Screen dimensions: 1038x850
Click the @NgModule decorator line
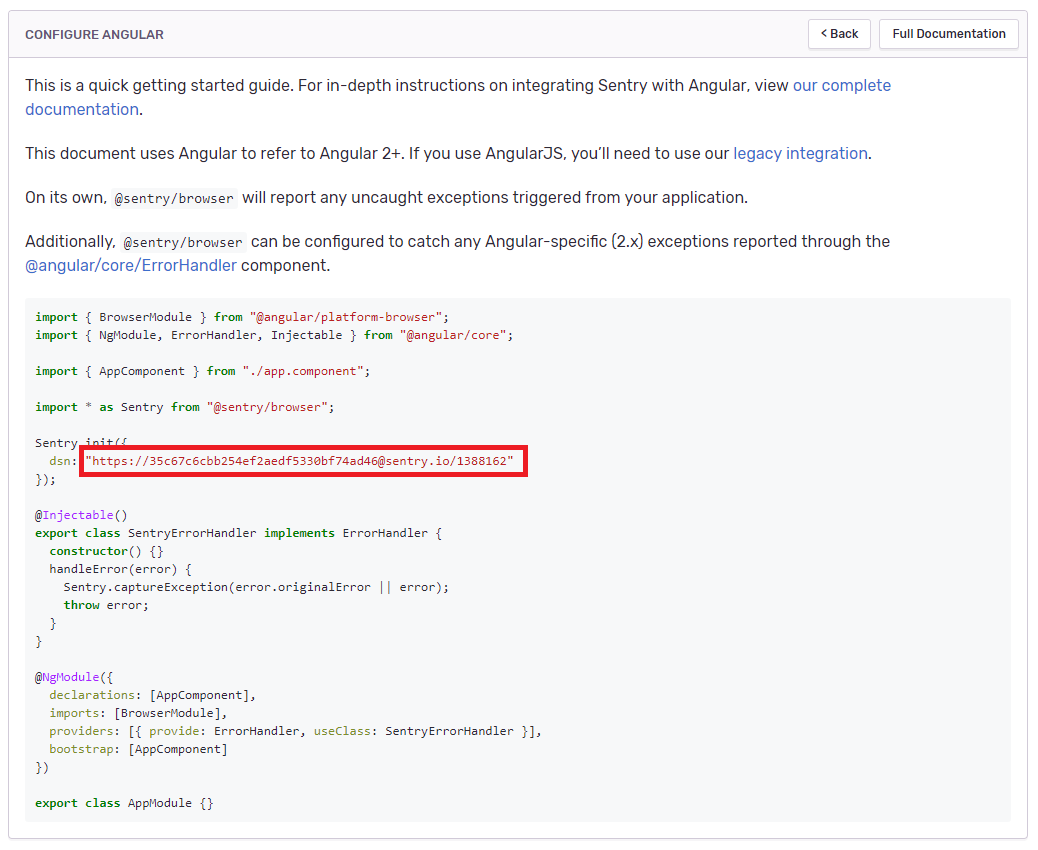coord(74,677)
